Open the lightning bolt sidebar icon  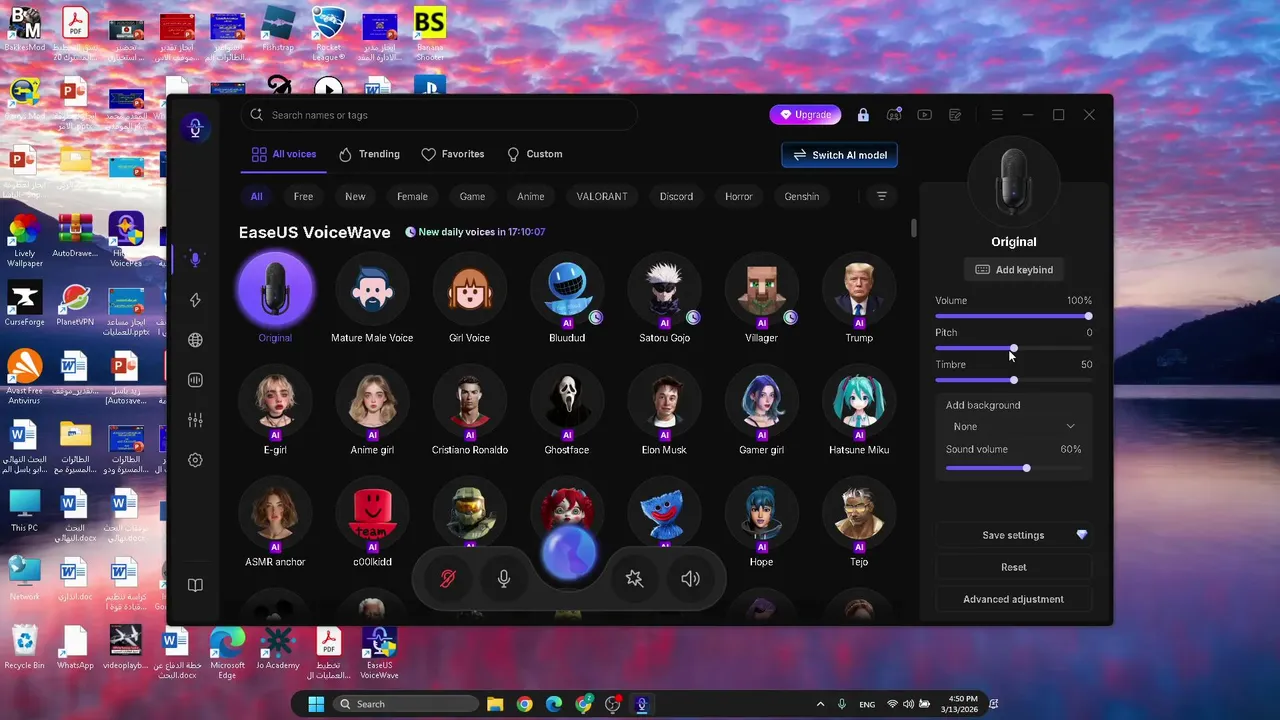pos(195,300)
